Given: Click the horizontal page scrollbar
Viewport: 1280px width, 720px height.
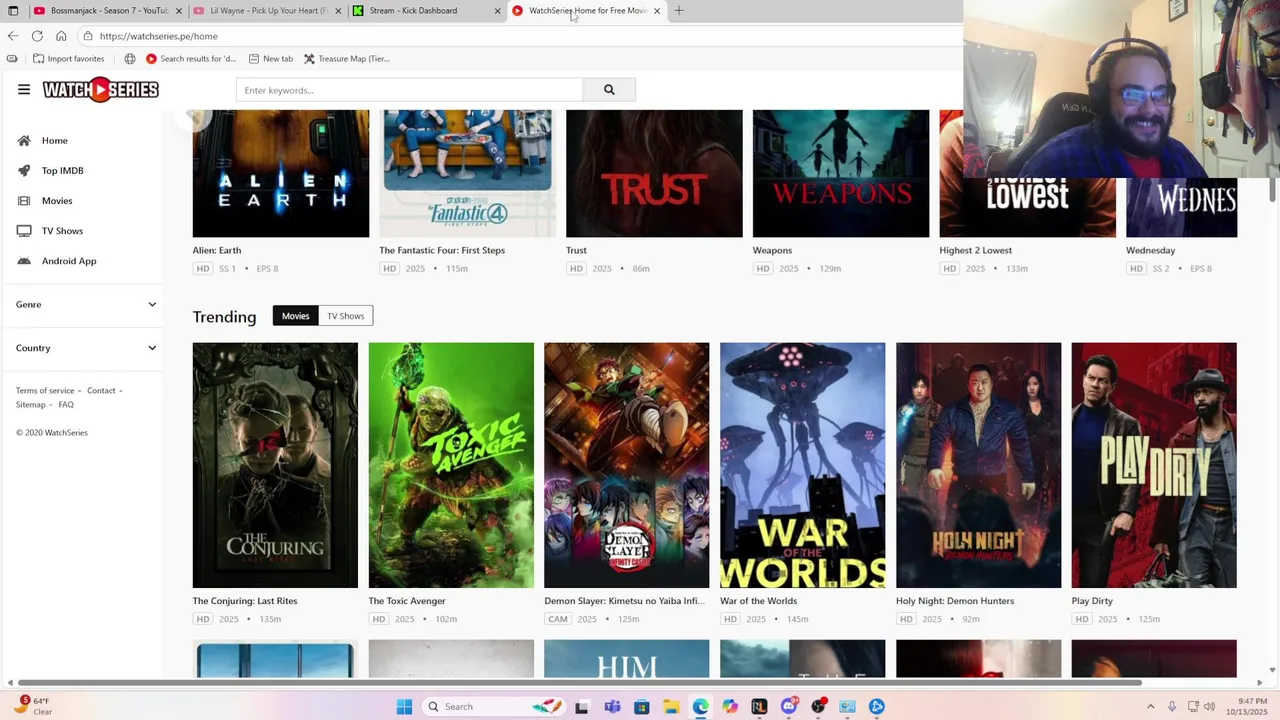Looking at the screenshot, I should click(x=580, y=683).
